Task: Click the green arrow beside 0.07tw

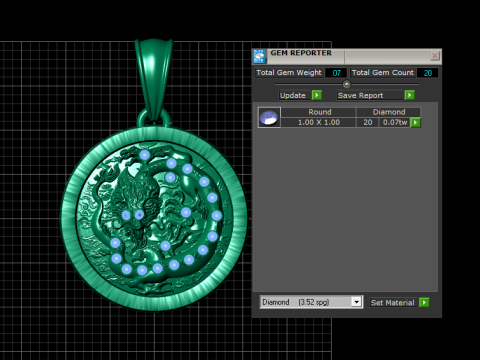Action: click(415, 122)
